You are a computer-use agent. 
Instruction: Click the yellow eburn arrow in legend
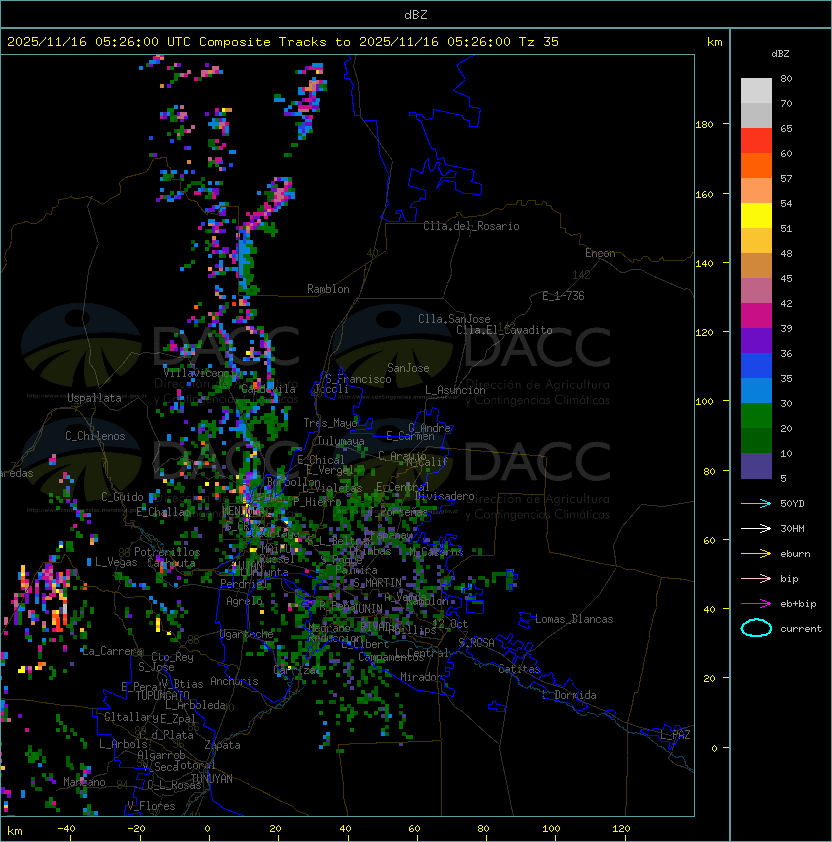756,554
